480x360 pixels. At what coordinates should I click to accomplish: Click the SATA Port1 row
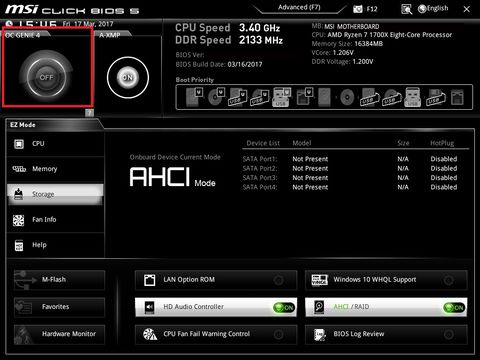click(350, 159)
